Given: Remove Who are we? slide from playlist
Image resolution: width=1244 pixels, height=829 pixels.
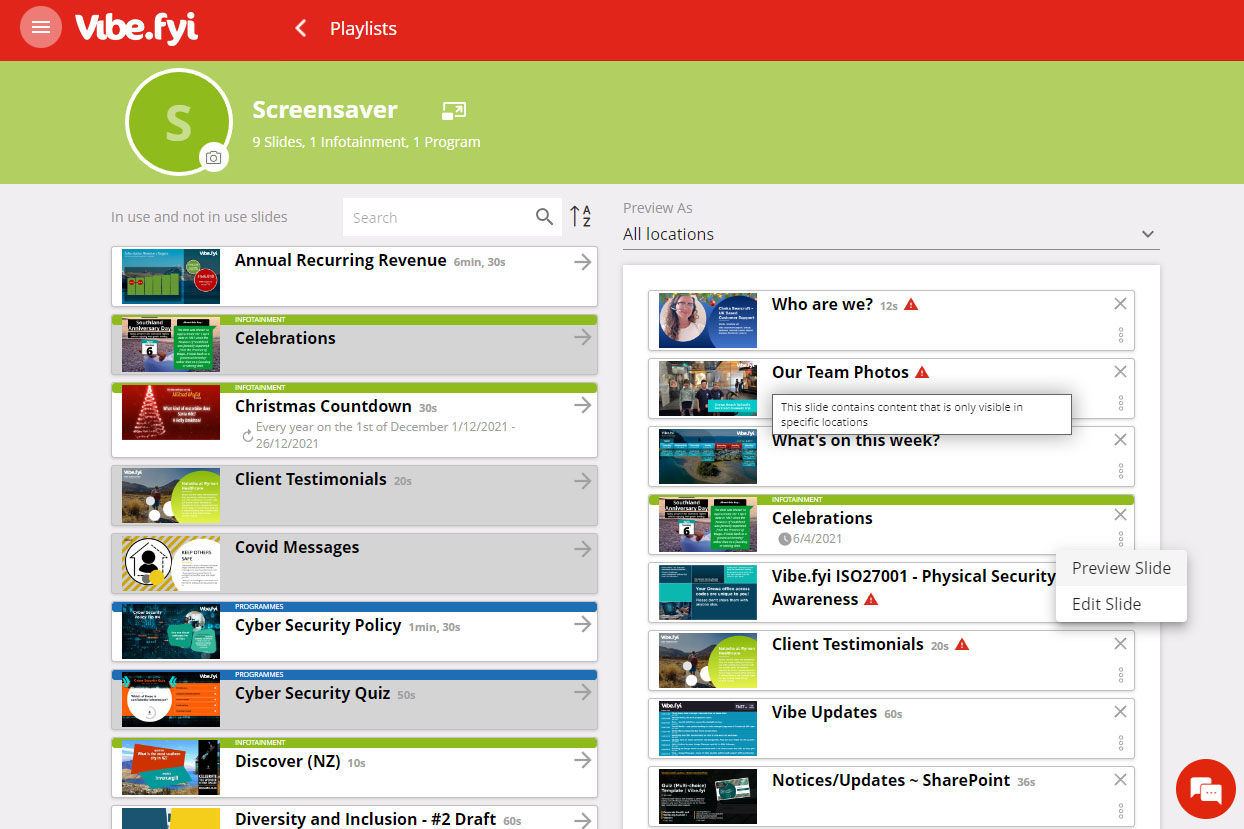Looking at the screenshot, I should (1120, 304).
